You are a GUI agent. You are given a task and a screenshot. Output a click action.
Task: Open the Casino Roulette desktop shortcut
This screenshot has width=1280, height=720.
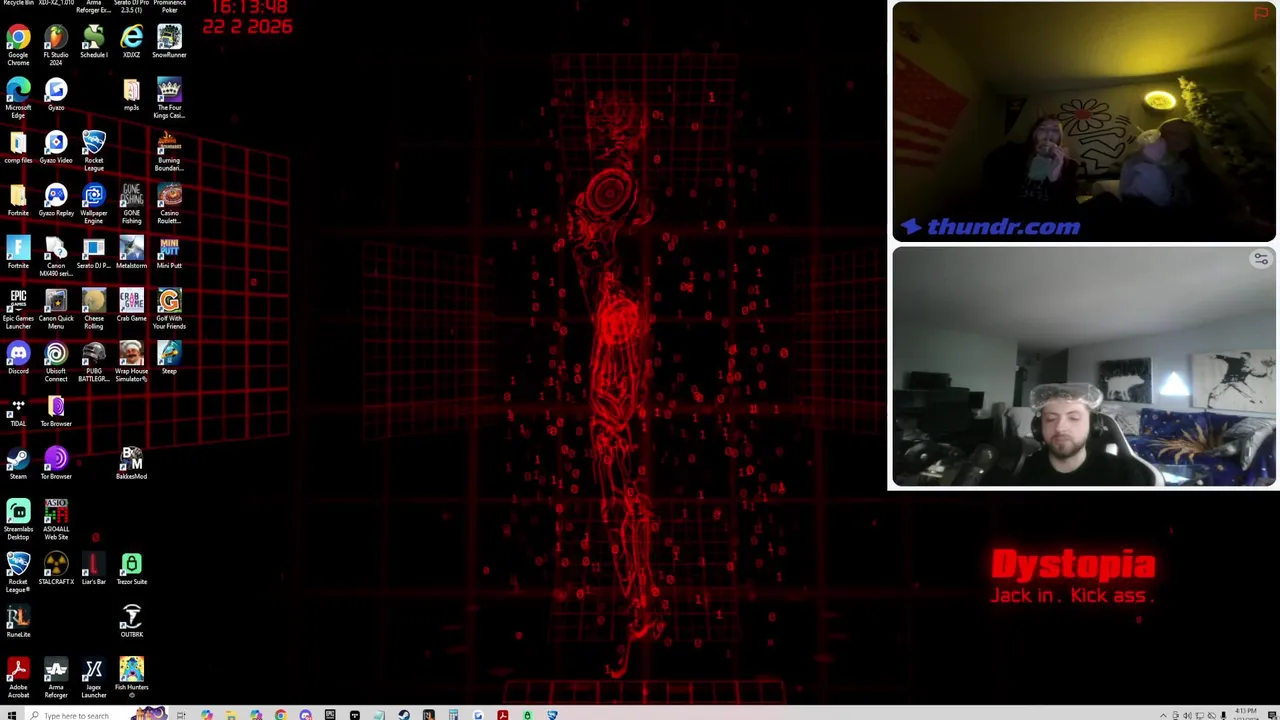click(169, 204)
